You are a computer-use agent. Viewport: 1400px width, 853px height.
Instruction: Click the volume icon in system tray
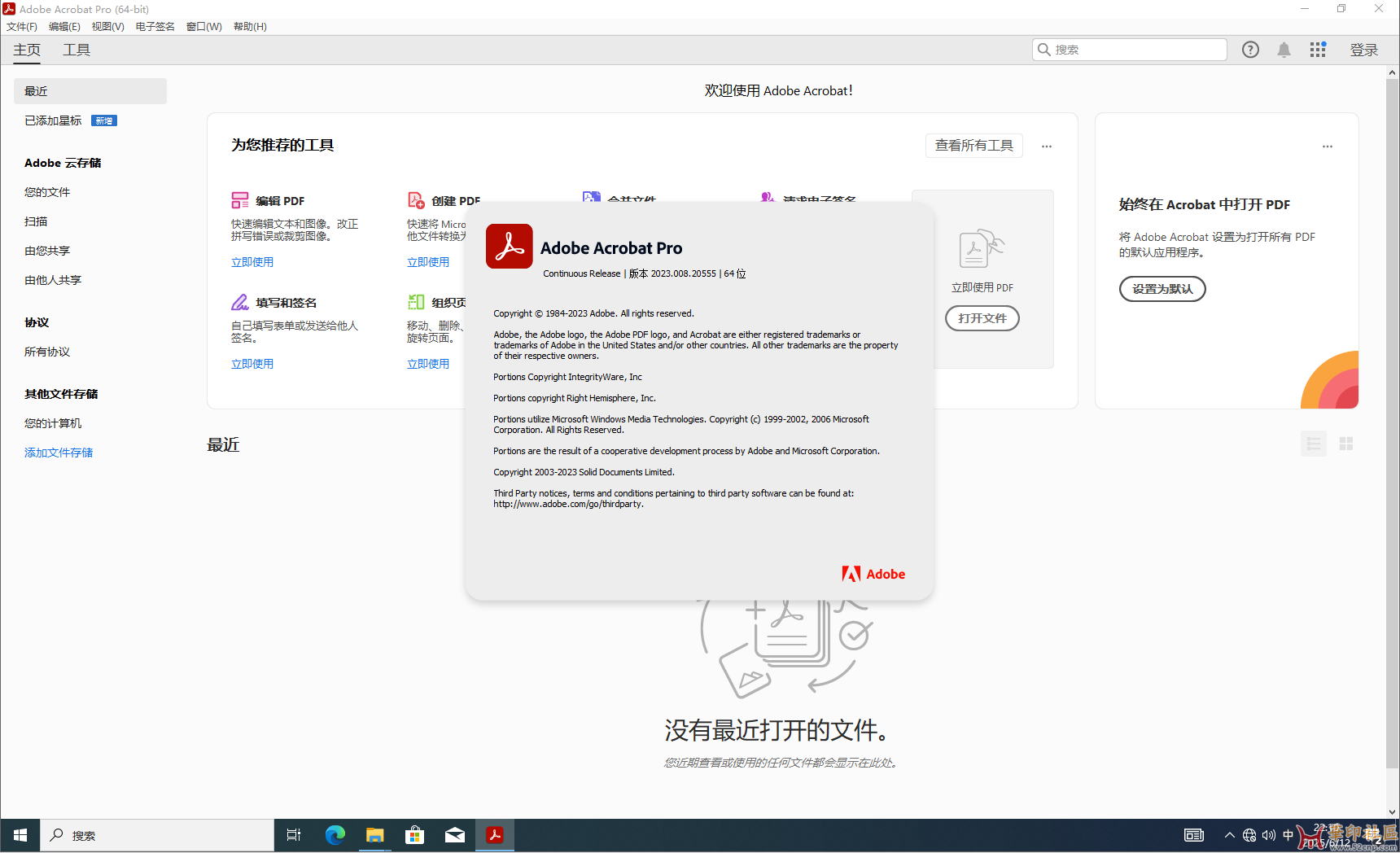[1269, 835]
